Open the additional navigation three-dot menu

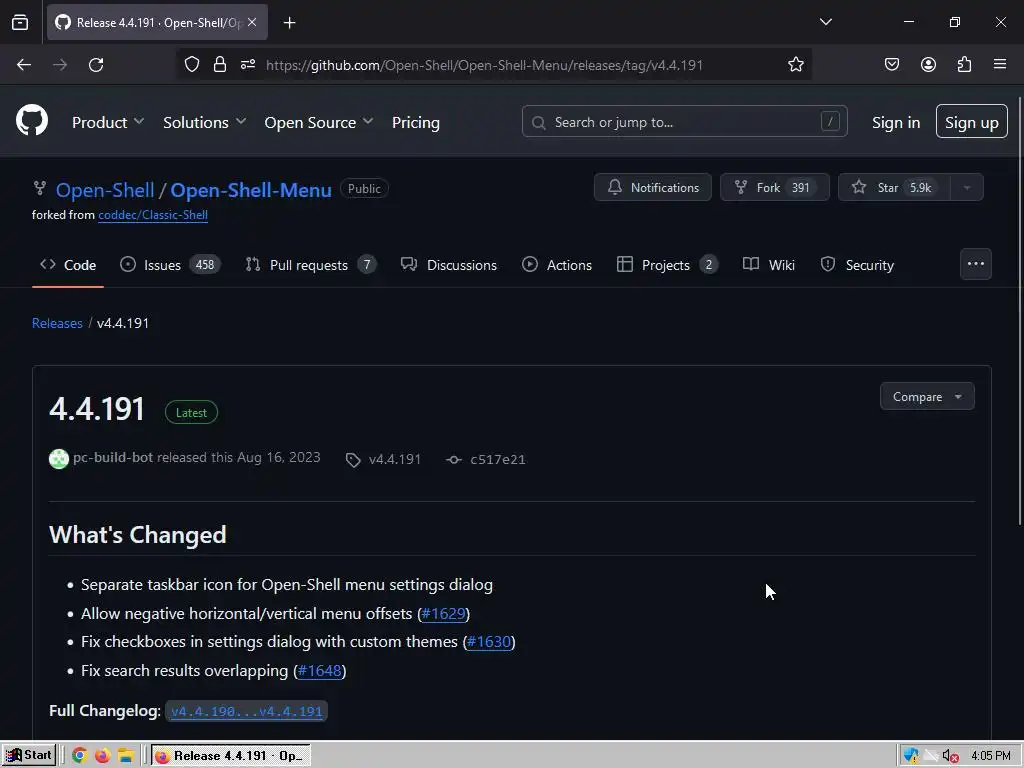point(976,264)
